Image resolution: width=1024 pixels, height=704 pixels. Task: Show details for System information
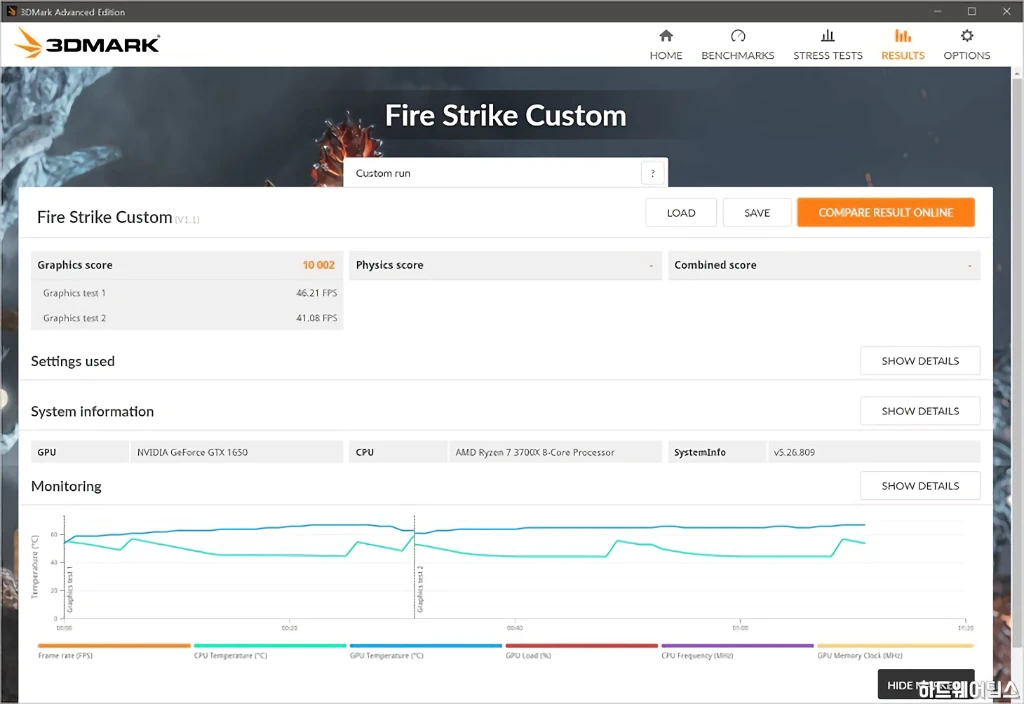click(920, 411)
